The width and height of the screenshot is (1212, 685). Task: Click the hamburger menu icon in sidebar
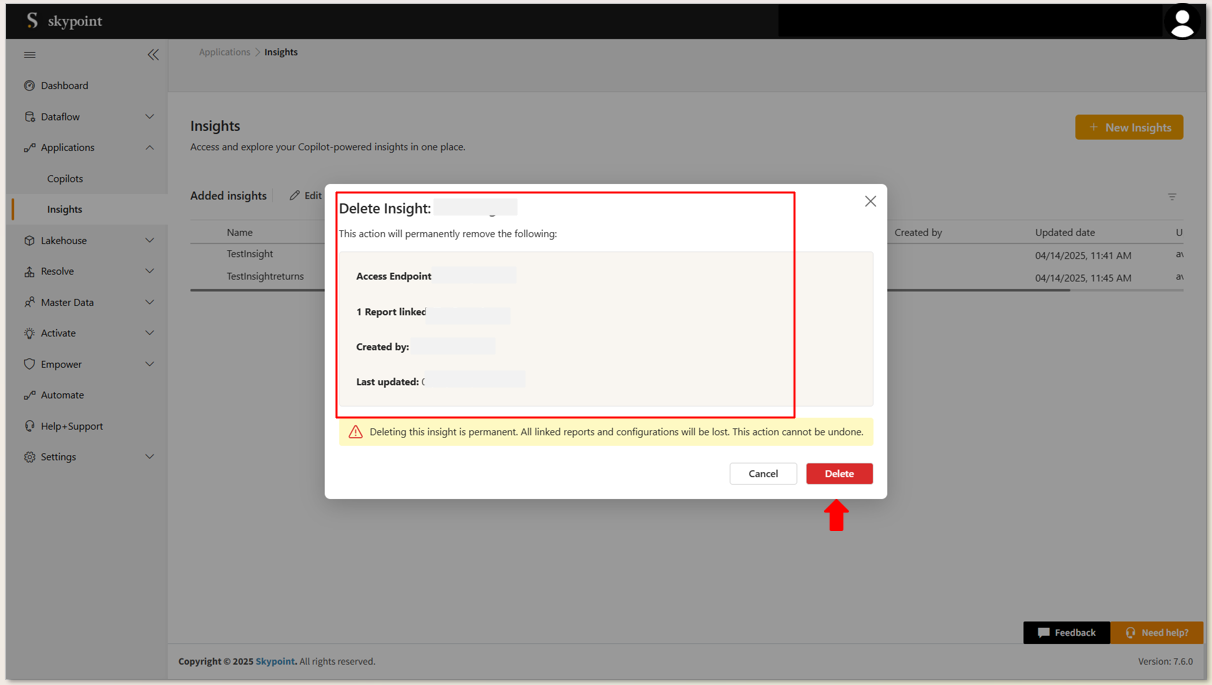29,55
